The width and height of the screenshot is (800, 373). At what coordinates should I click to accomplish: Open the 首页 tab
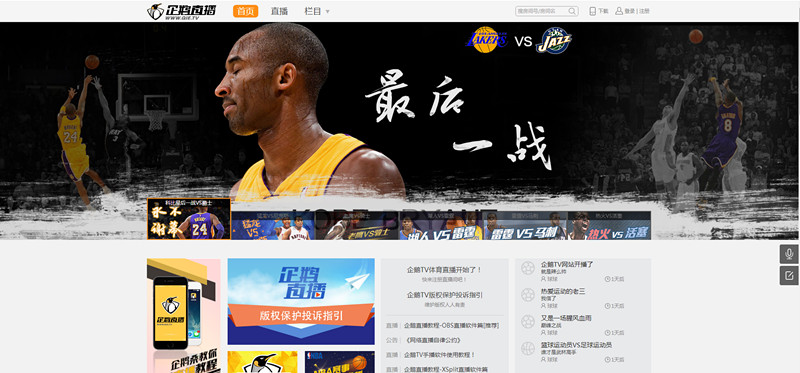coord(245,11)
